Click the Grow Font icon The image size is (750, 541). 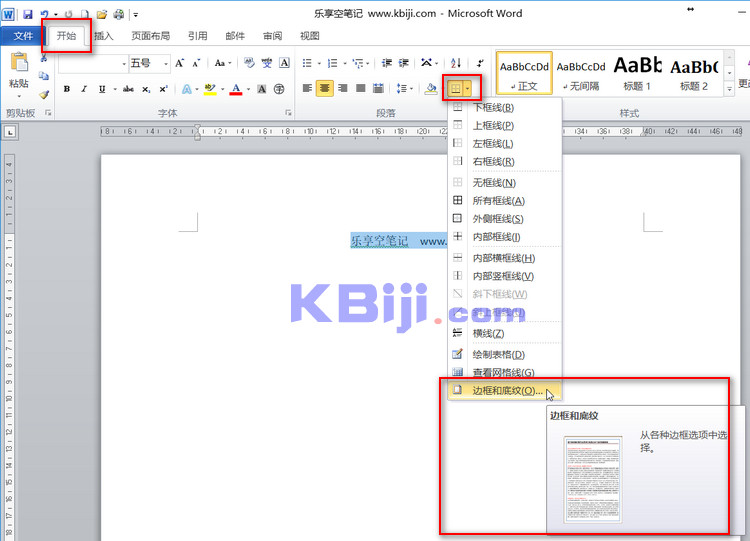179,63
